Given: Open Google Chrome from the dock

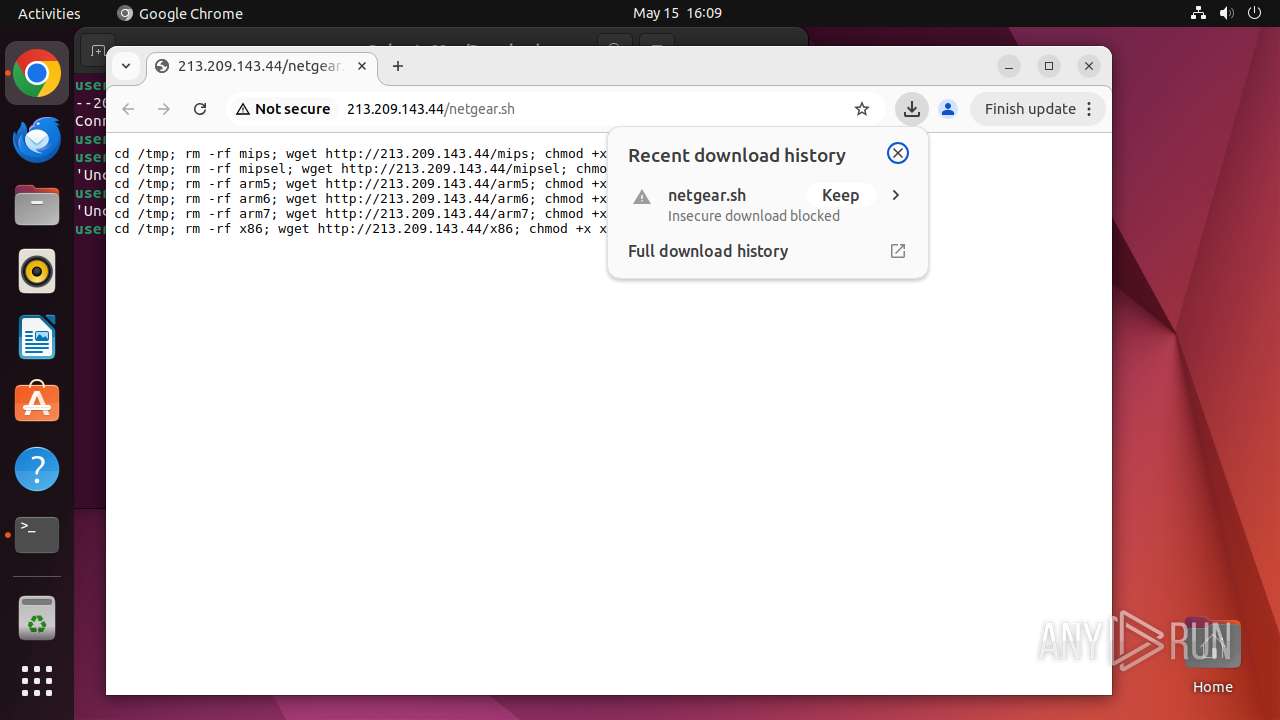Looking at the screenshot, I should point(37,74).
